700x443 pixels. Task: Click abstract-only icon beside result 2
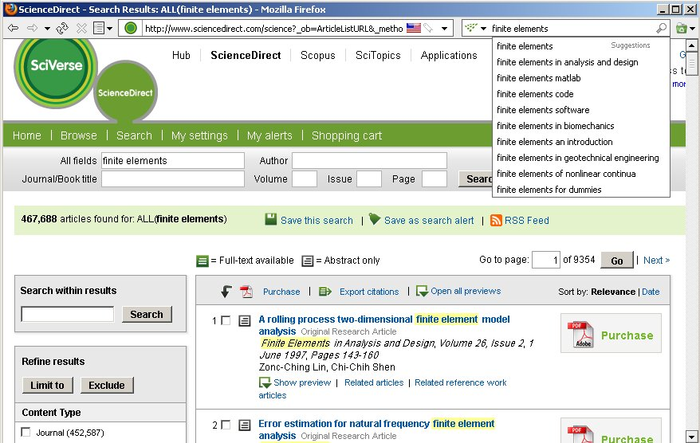244,425
